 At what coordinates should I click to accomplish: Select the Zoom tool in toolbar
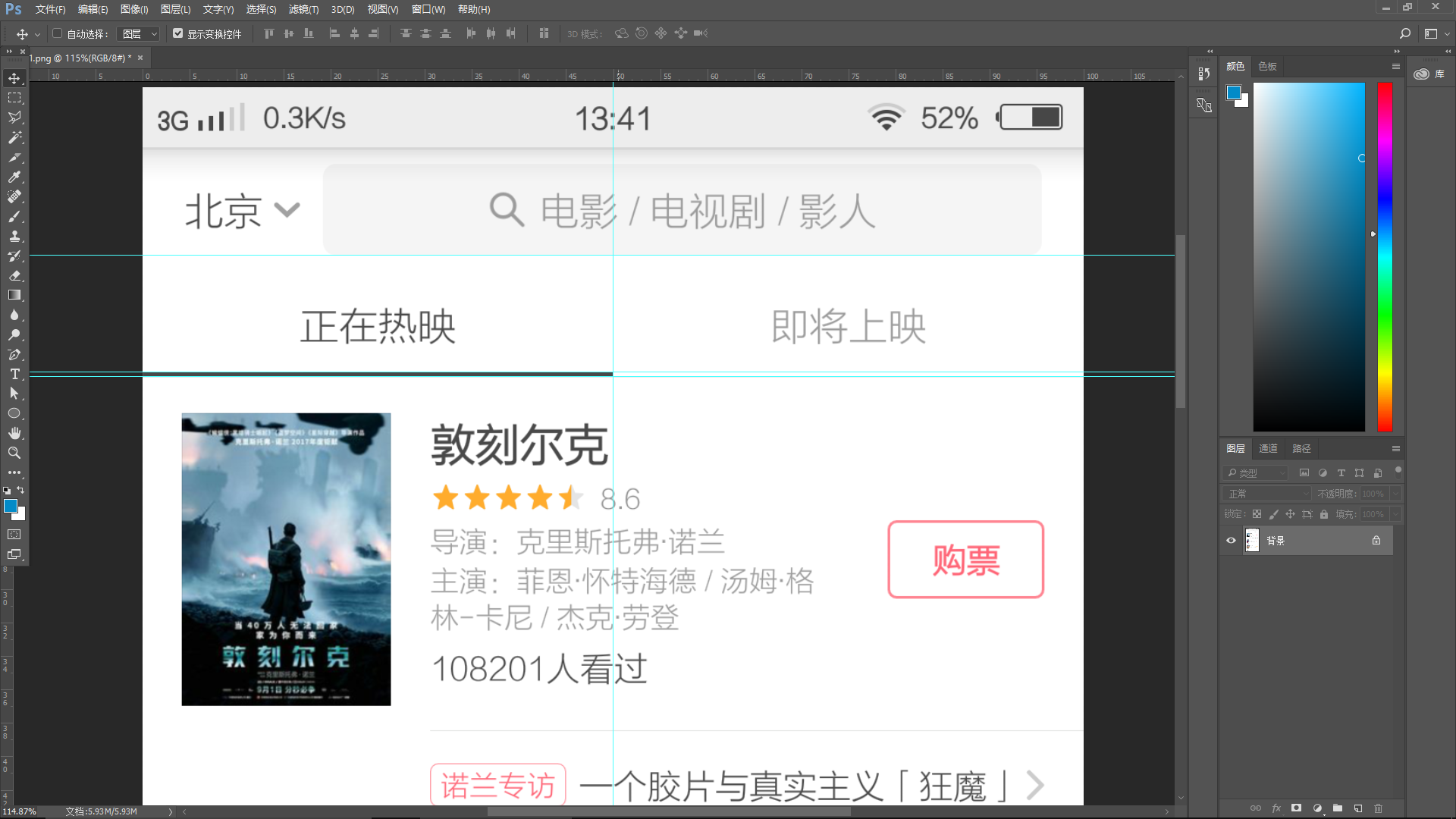[x=14, y=453]
